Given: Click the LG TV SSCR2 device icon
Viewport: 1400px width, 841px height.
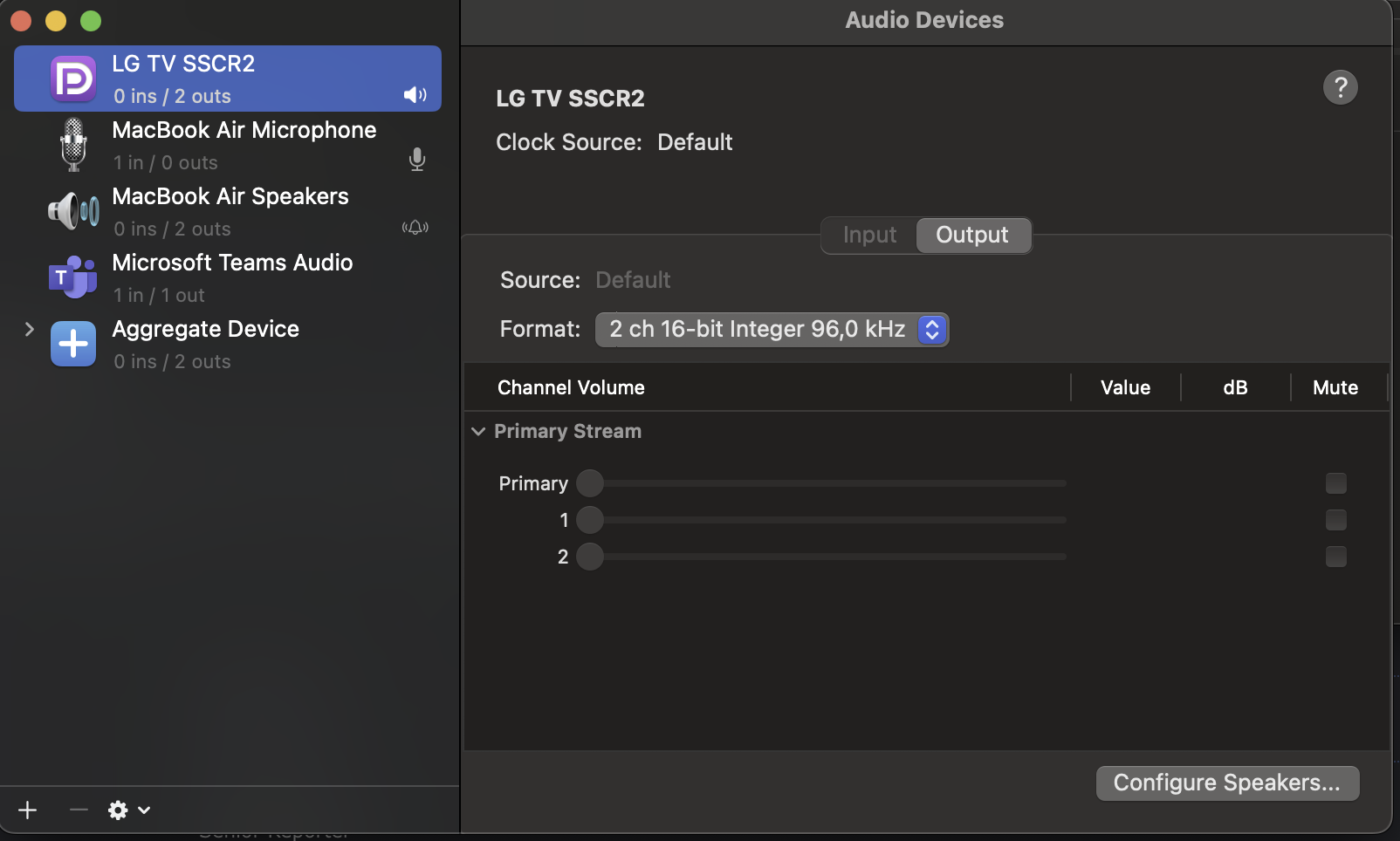Looking at the screenshot, I should (73, 79).
